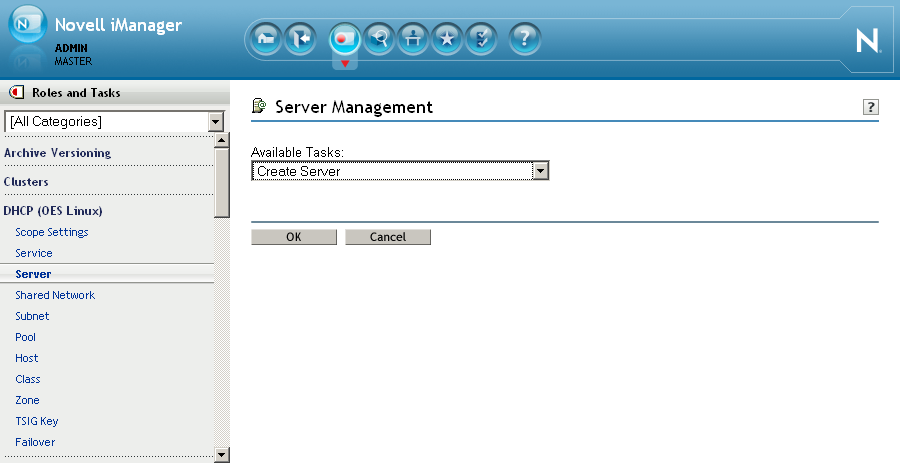Open the Roles and Tasks view icon

pyautogui.click(x=344, y=39)
